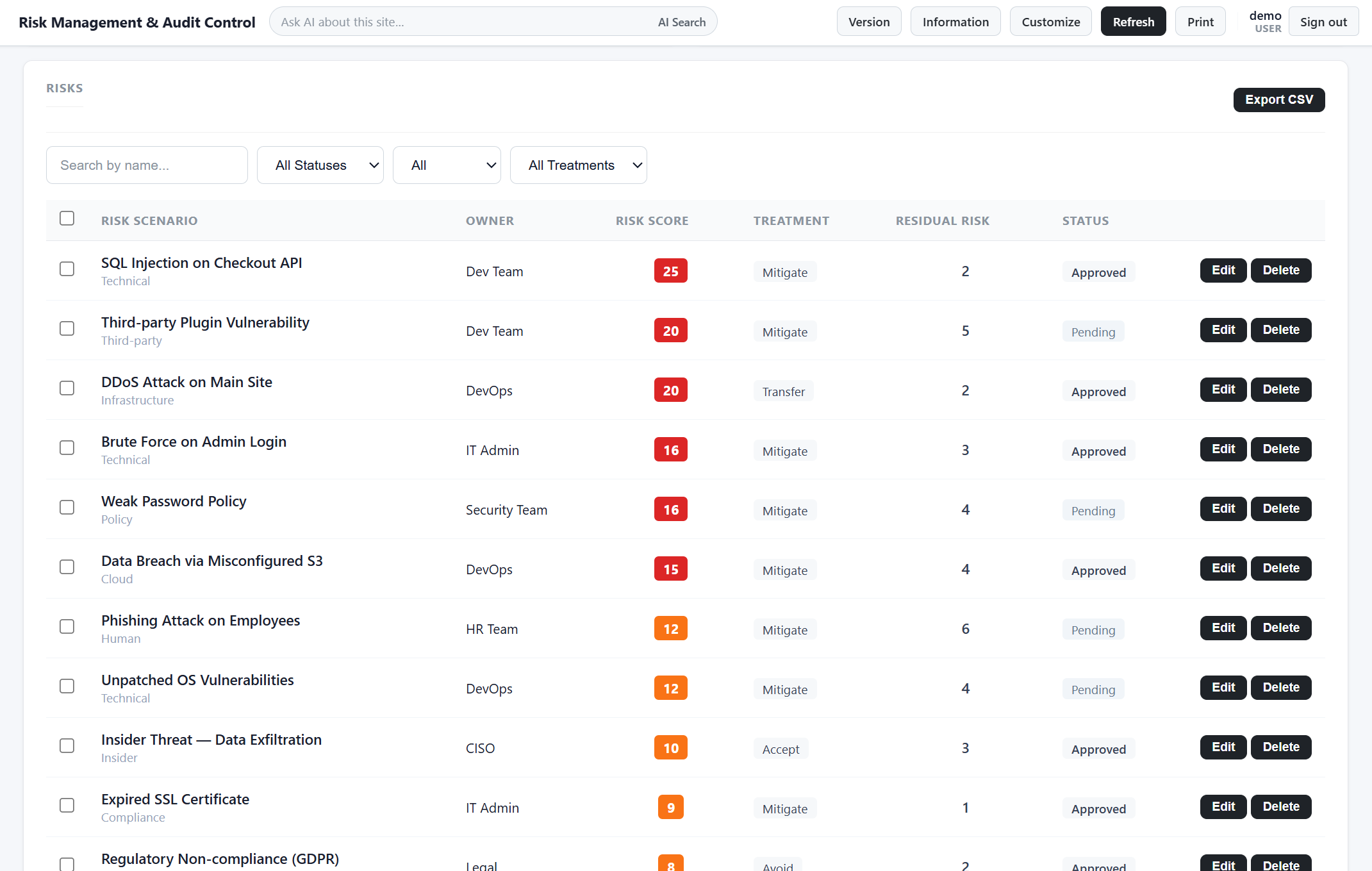The width and height of the screenshot is (1372, 871).
Task: Export risks with Export CSV button
Action: [1279, 100]
